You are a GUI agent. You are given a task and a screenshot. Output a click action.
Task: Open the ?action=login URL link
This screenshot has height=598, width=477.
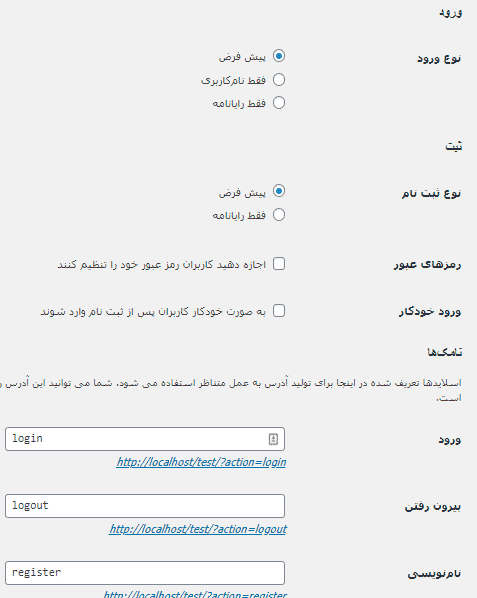tap(201, 462)
